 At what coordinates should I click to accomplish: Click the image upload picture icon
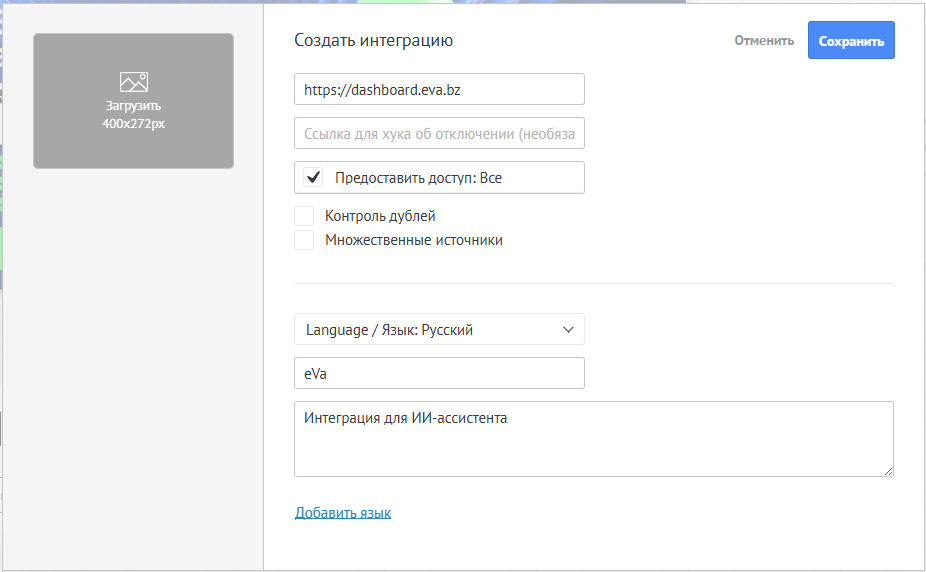pyautogui.click(x=133, y=82)
